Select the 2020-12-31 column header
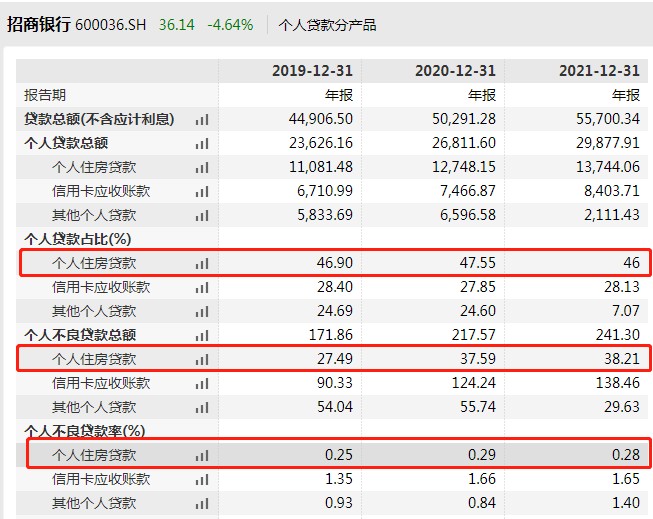 455,71
